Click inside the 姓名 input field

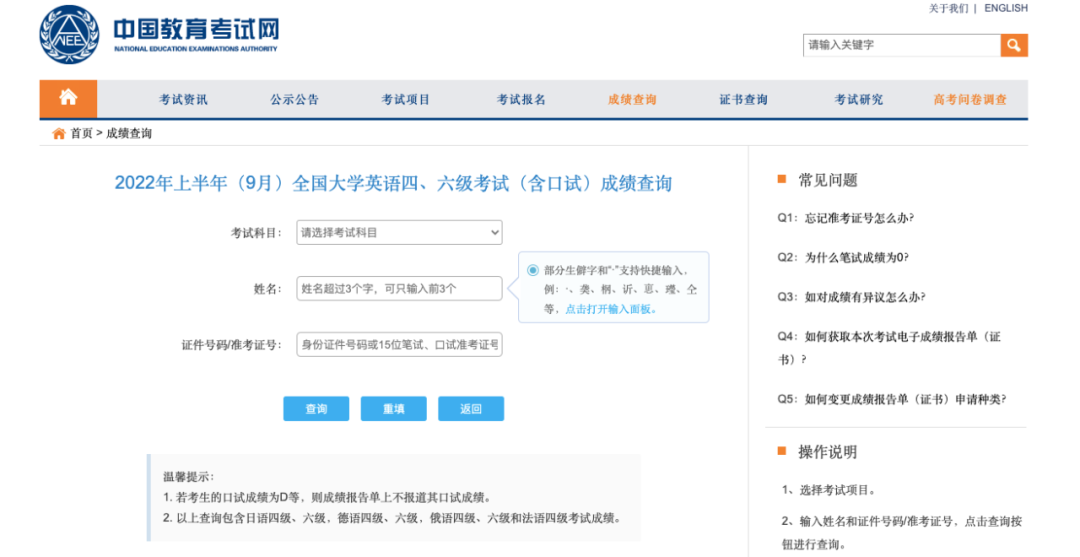[399, 289]
